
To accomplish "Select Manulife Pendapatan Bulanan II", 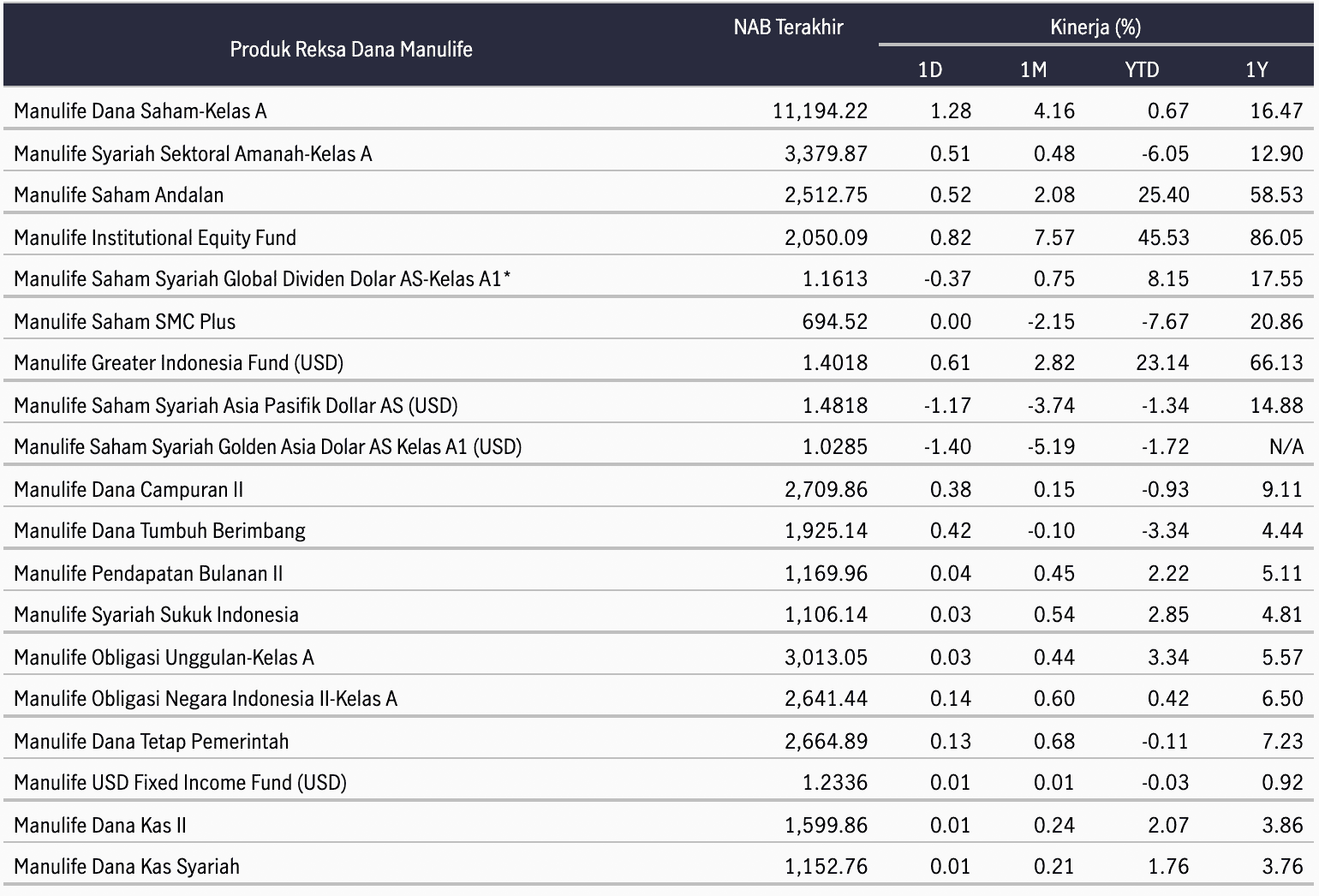I will click(x=148, y=574).
